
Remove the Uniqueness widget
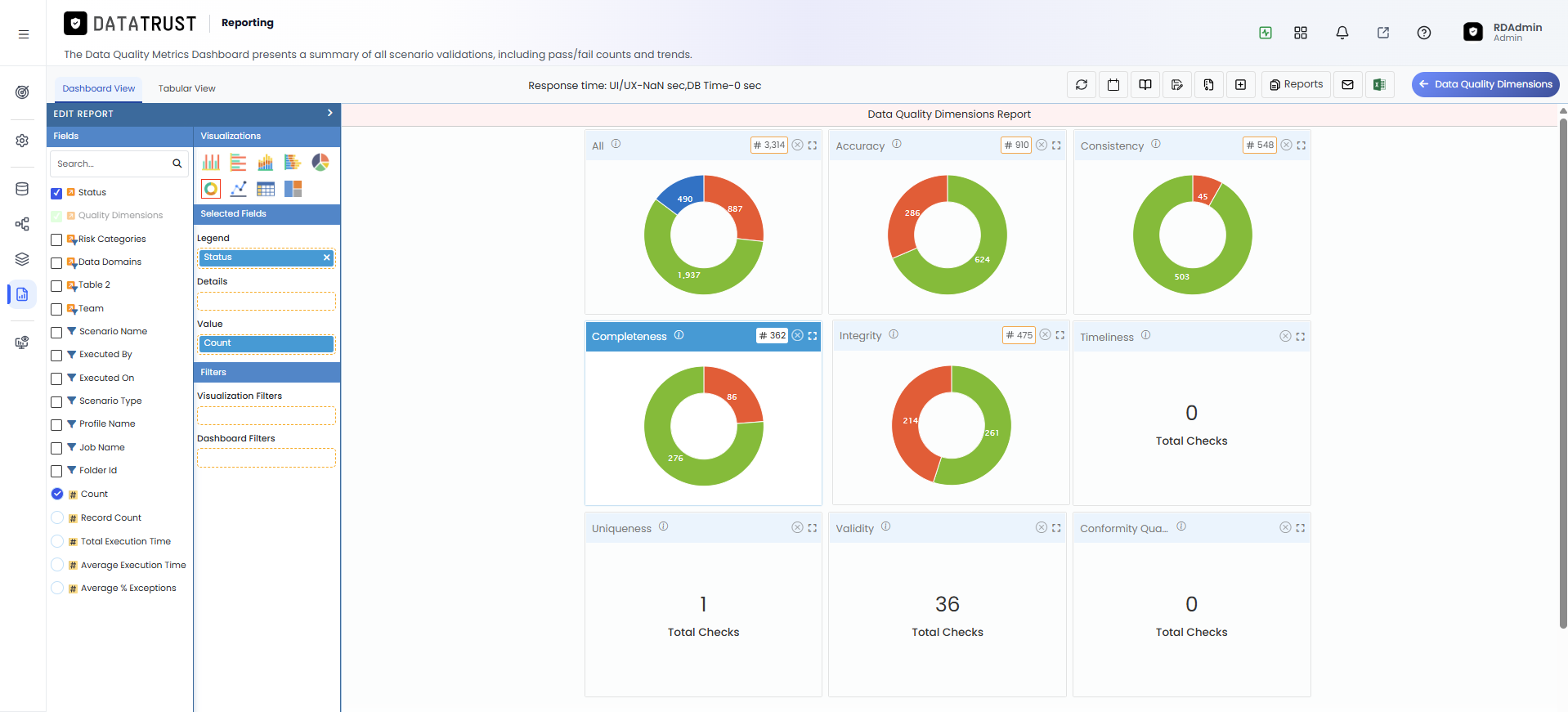pos(797,528)
